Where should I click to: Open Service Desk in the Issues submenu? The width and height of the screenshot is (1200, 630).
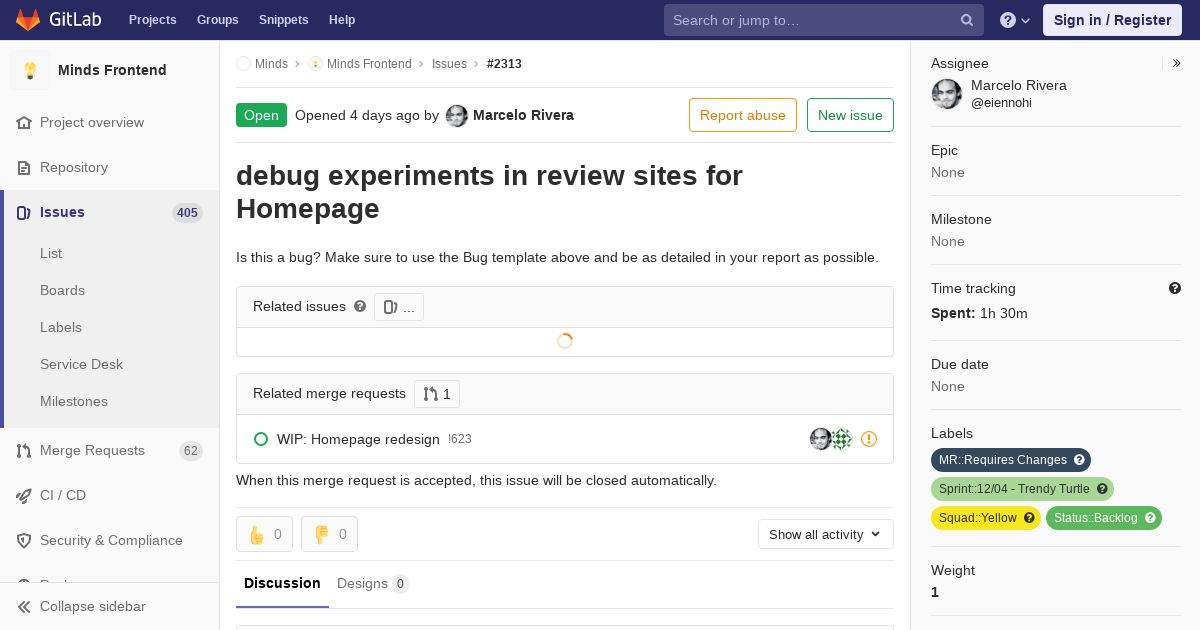(x=81, y=364)
